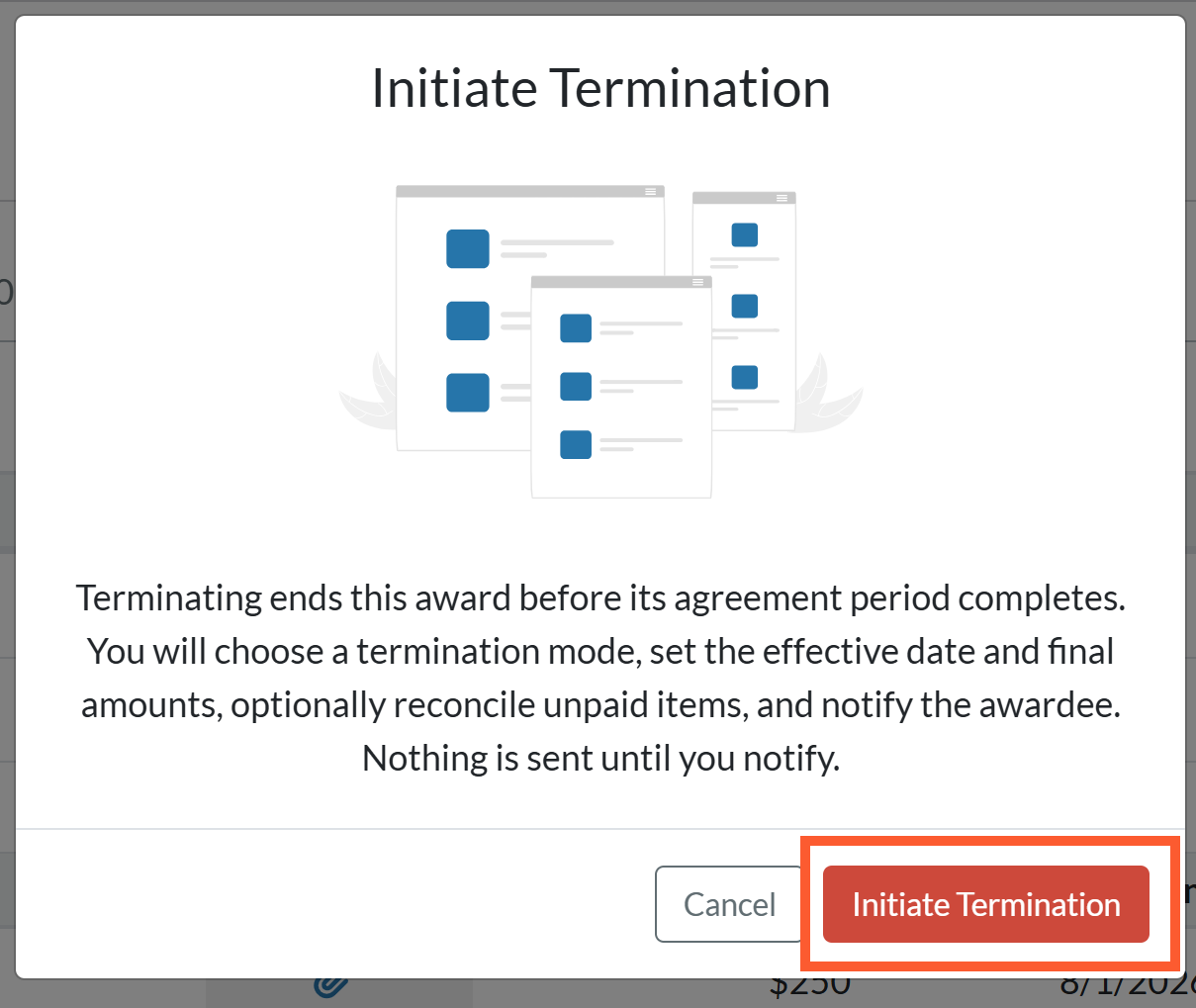Click the $250 amount behind the dialog

pos(810,986)
